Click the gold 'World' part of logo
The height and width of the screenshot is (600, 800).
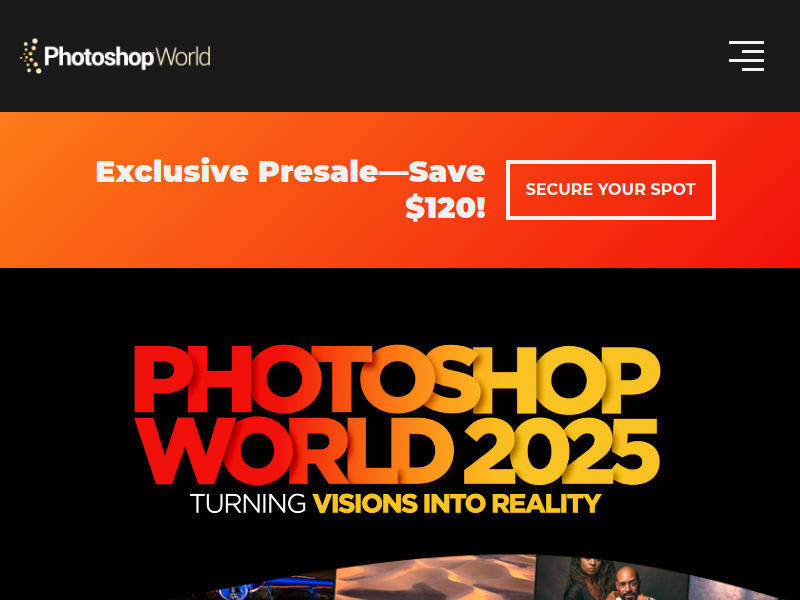[183, 56]
